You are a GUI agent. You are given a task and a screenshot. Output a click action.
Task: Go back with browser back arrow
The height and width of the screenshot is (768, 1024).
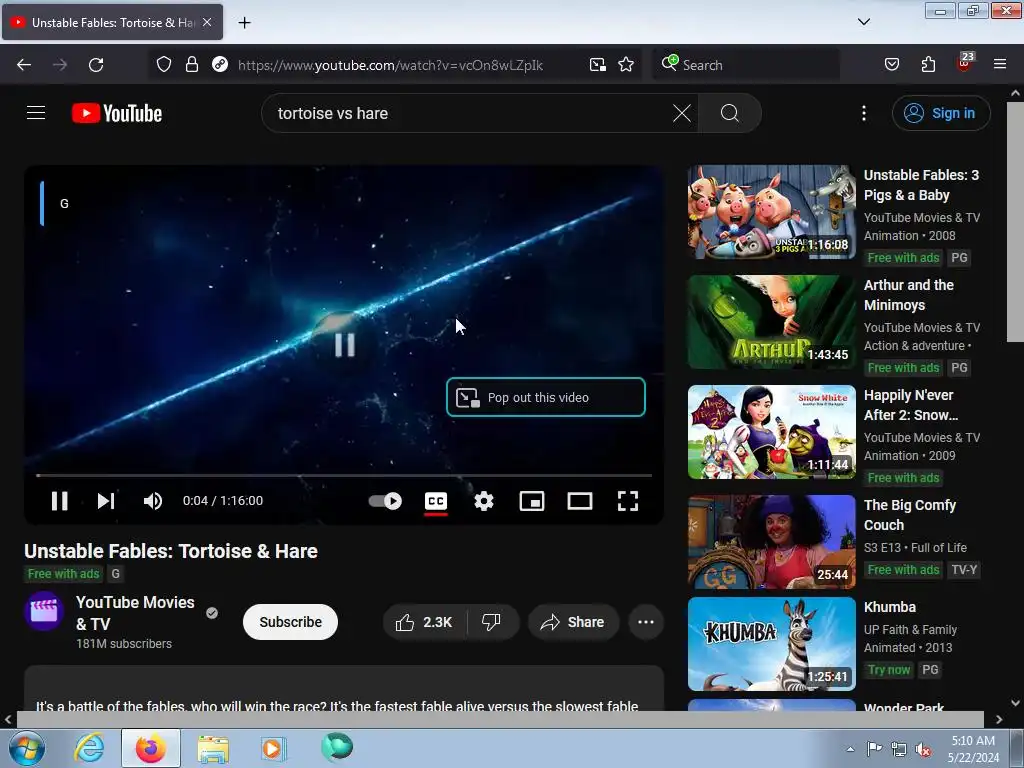click(x=24, y=65)
